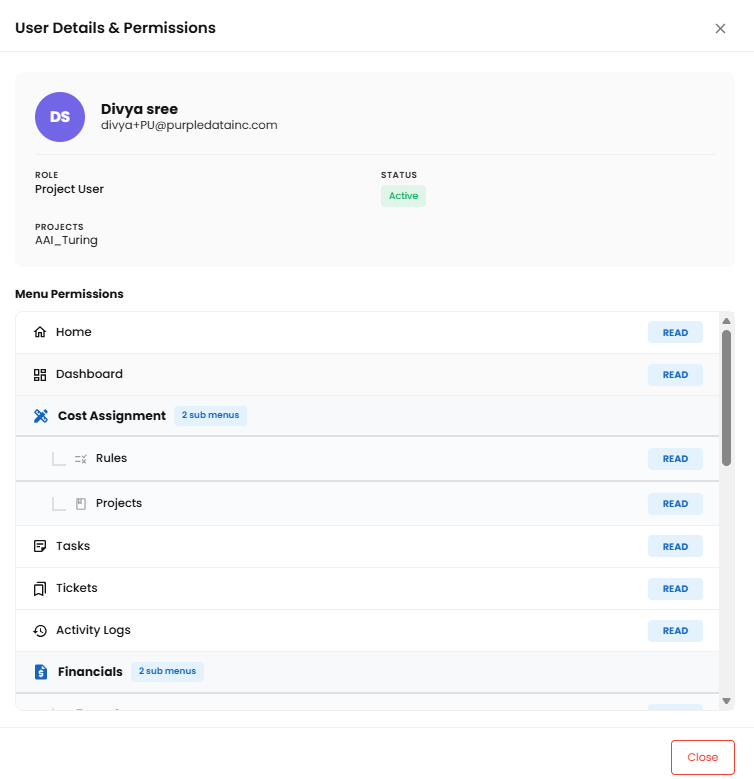754x779 pixels.
Task: Select the Home menu row
Action: point(368,332)
